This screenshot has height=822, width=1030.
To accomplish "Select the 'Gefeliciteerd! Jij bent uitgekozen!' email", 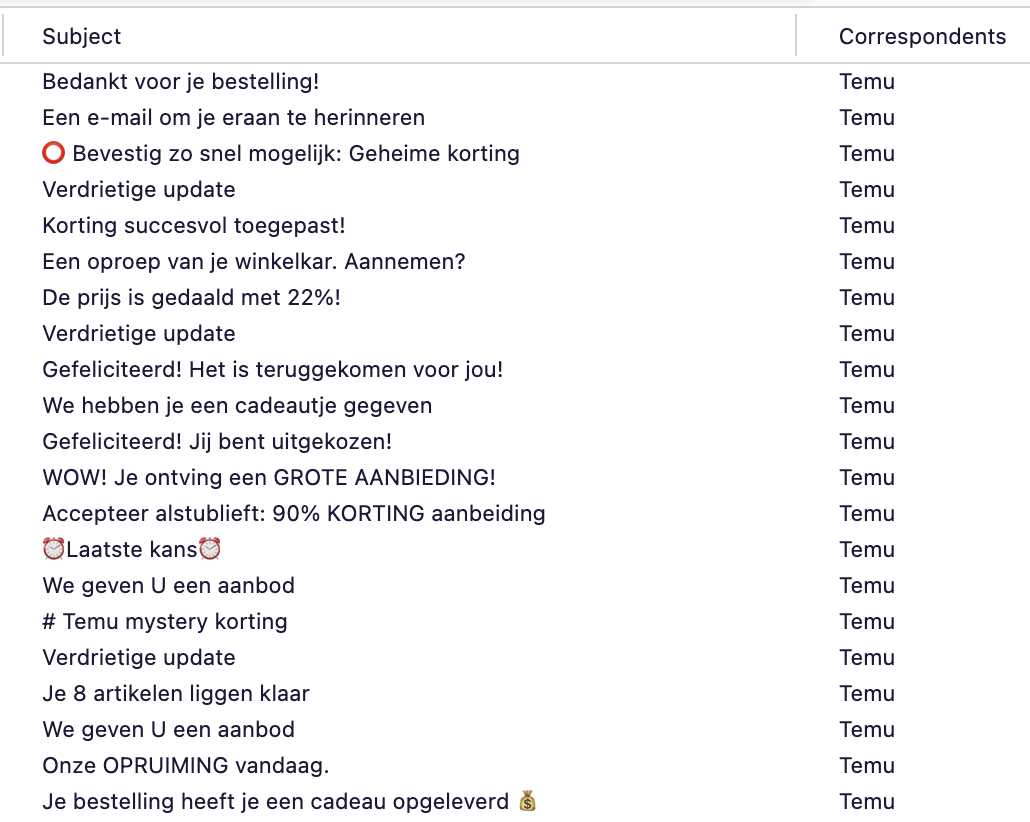I will (217, 442).
